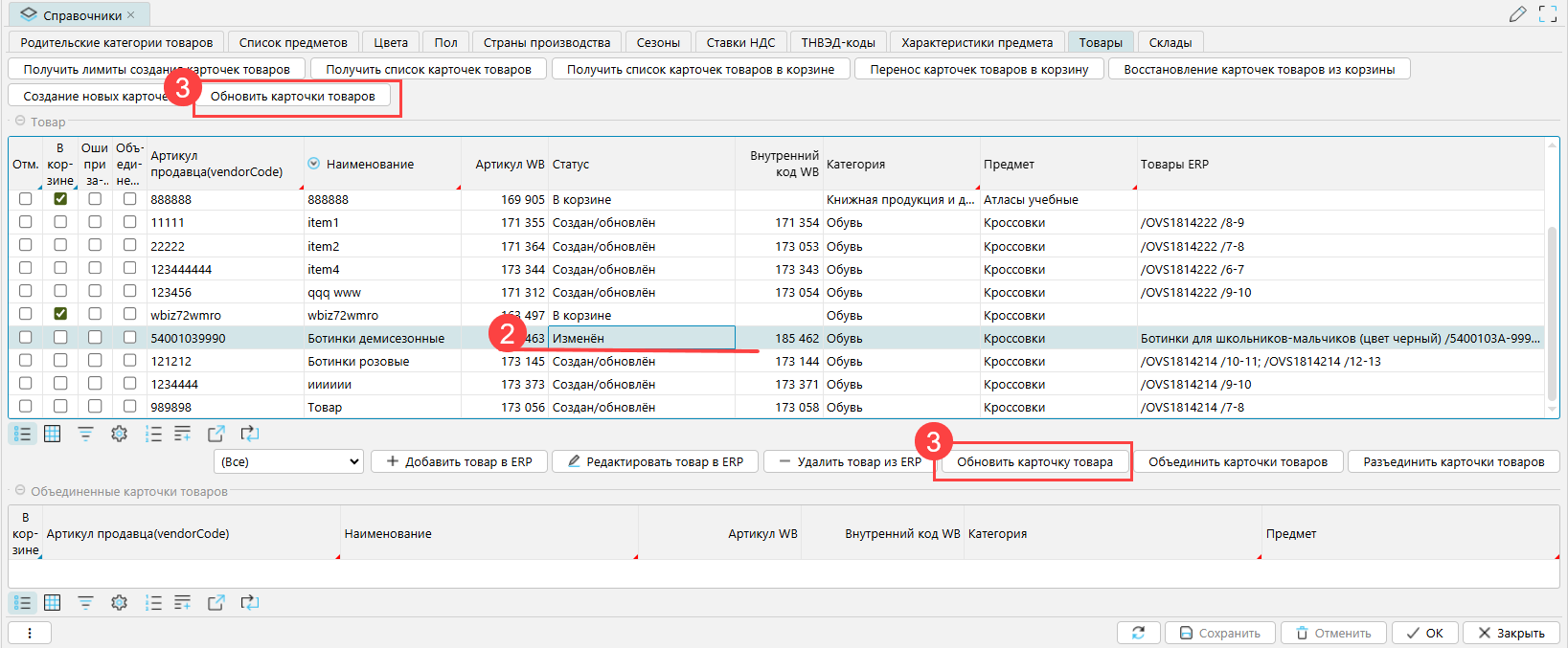
Task: Click the export icon below the Товар table
Action: point(216,434)
